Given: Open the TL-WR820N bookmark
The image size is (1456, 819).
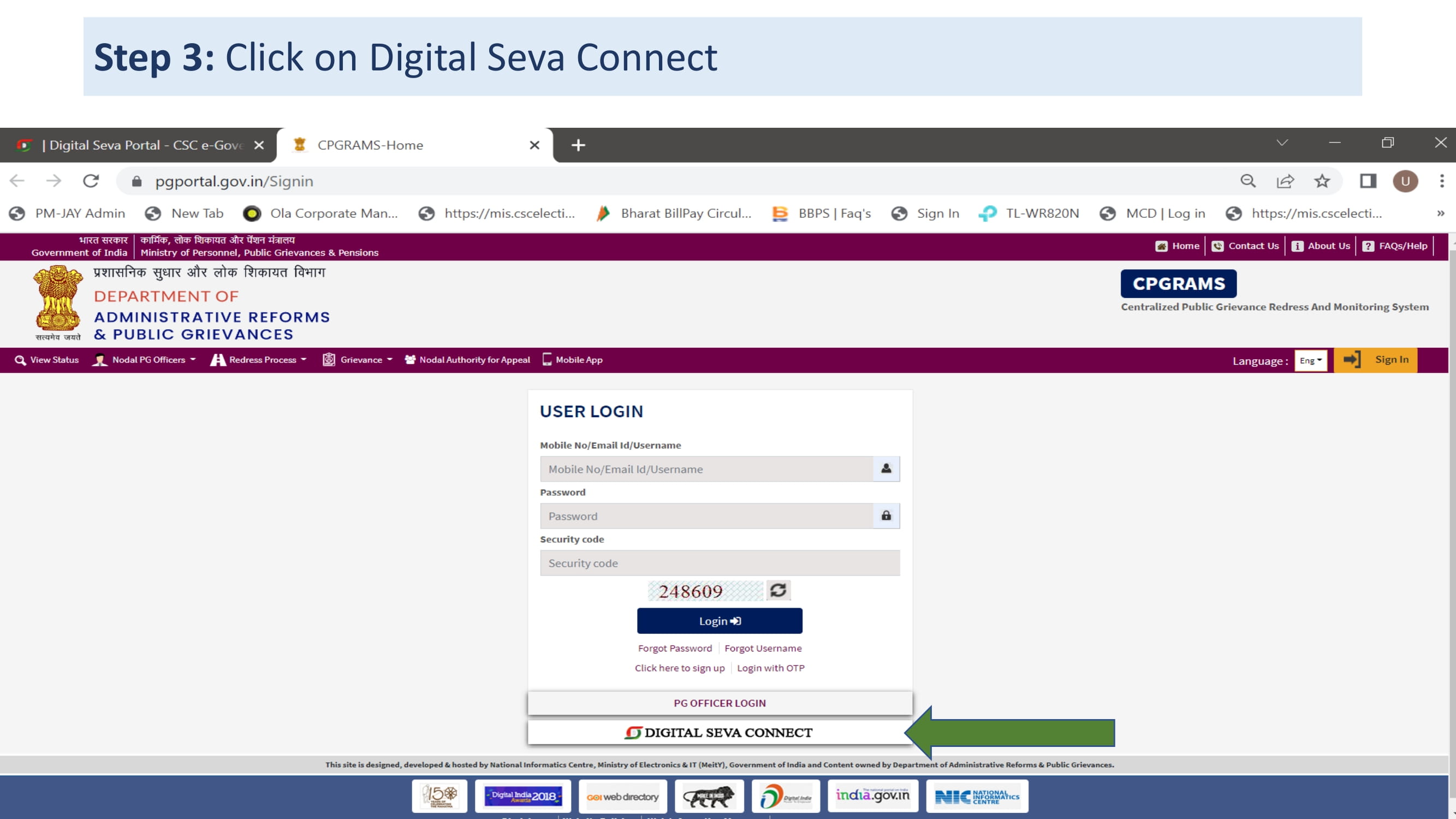Looking at the screenshot, I should [x=1029, y=213].
